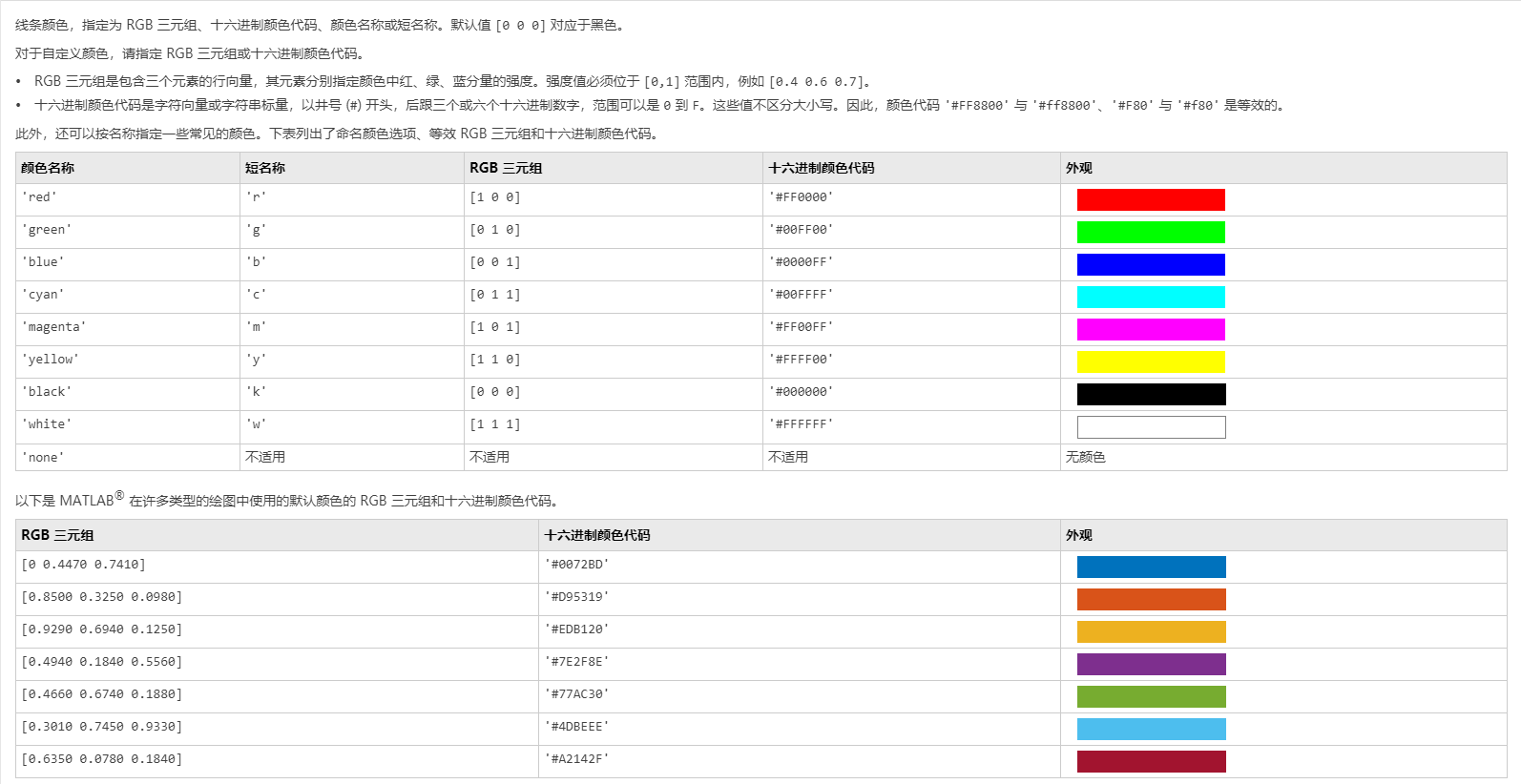Click the #0072BD blue swatch

1151,567
